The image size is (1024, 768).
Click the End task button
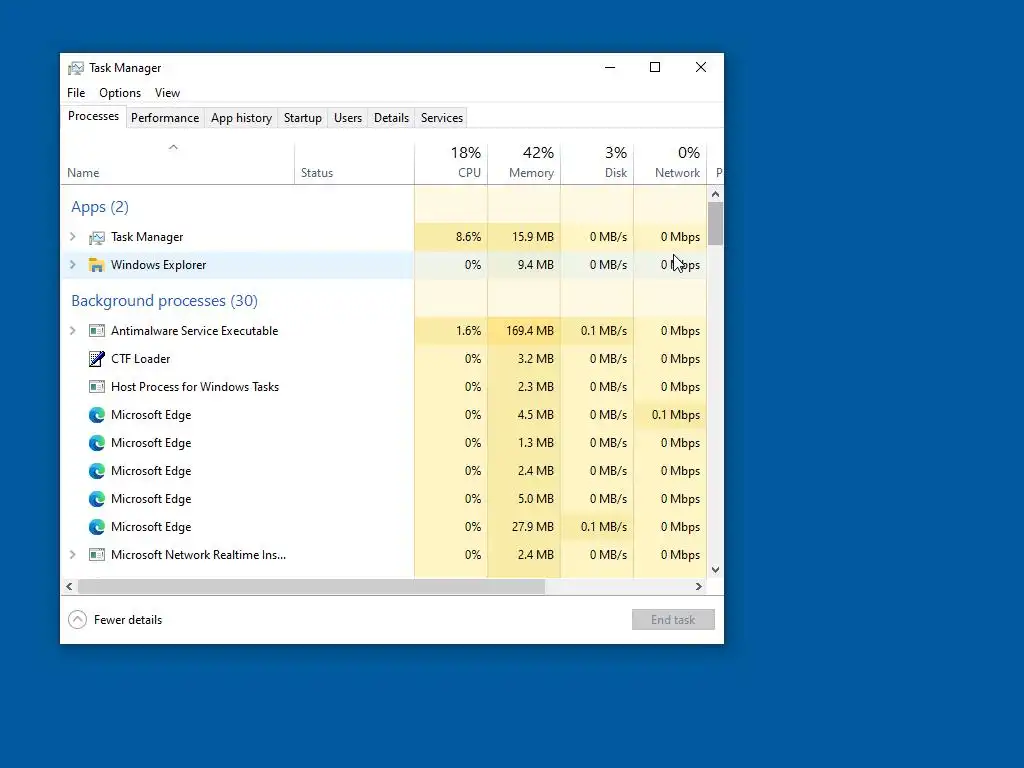[x=673, y=620]
